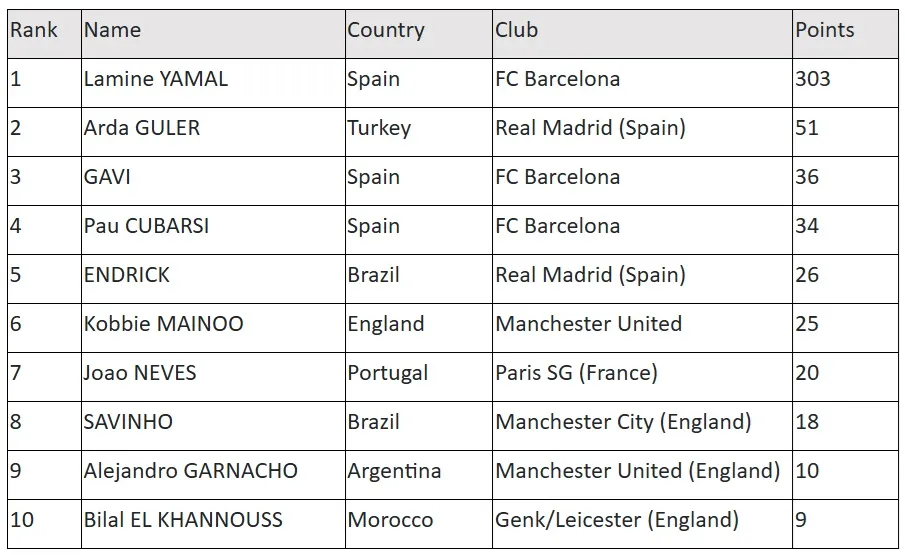Click the Country column header
The image size is (905, 555).
coord(386,31)
